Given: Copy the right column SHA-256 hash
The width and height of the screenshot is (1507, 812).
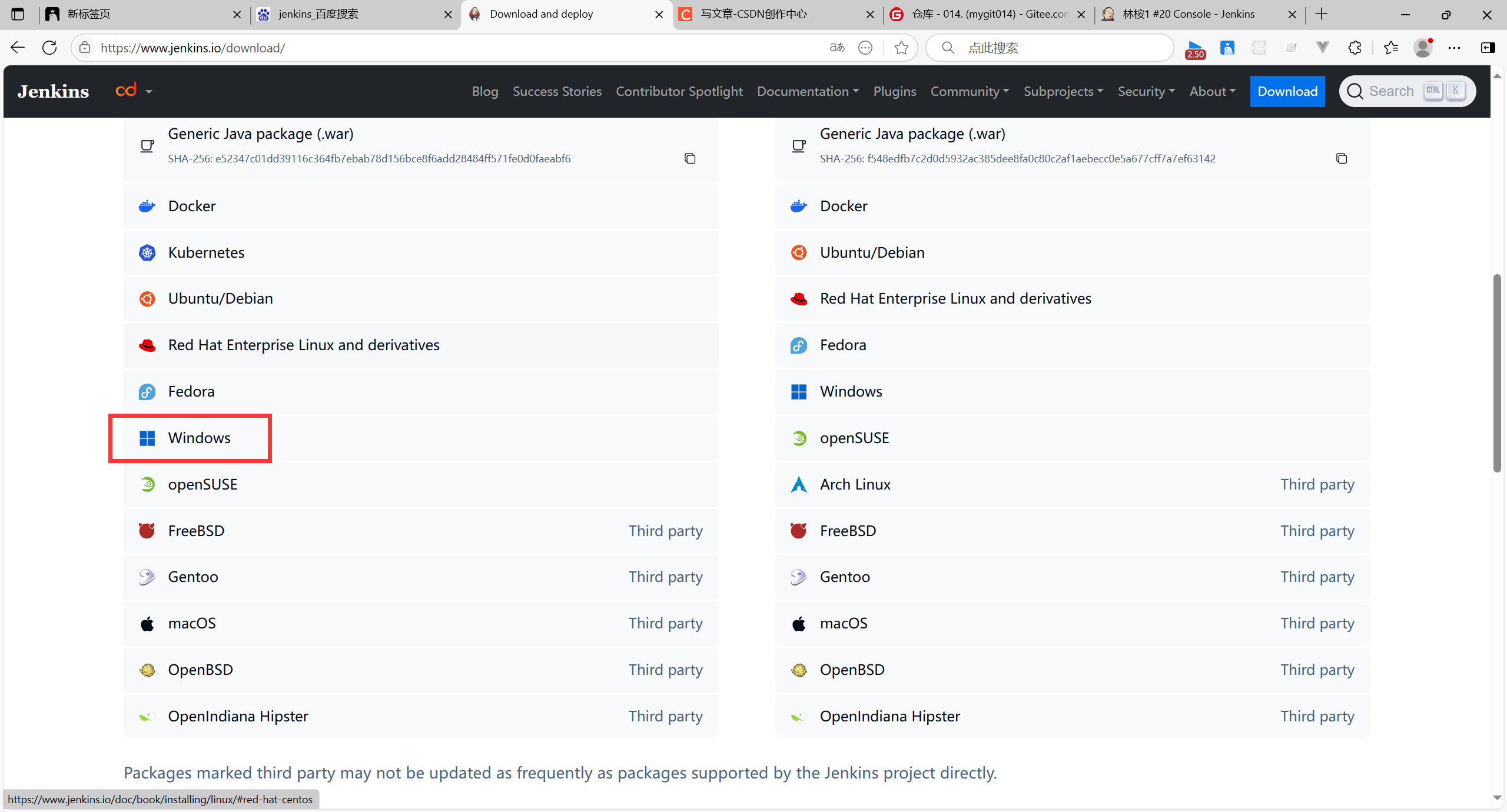Looking at the screenshot, I should [1342, 158].
